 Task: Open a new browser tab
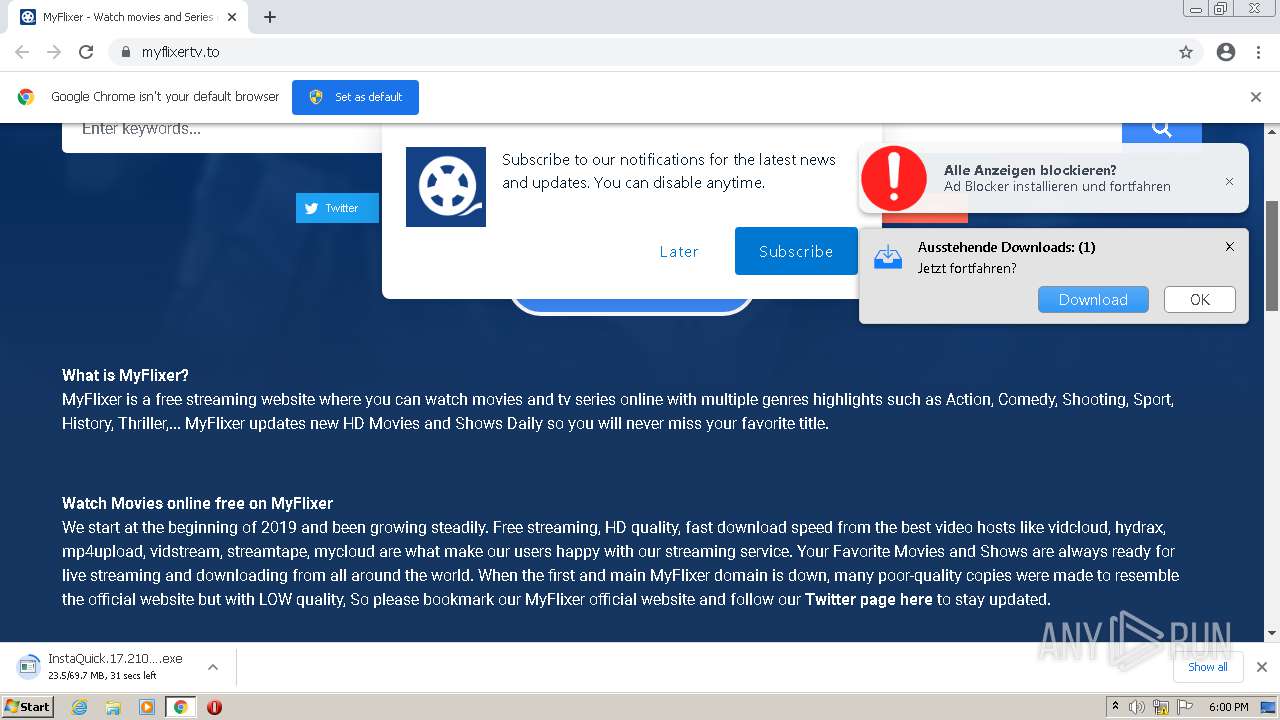click(270, 17)
